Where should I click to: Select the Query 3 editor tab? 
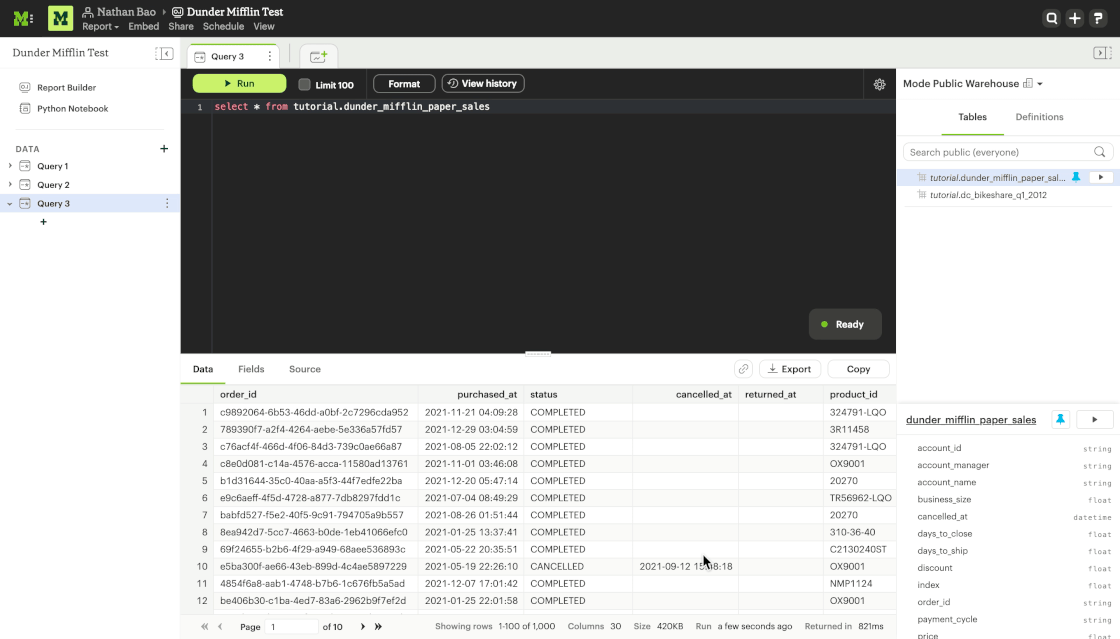click(226, 56)
